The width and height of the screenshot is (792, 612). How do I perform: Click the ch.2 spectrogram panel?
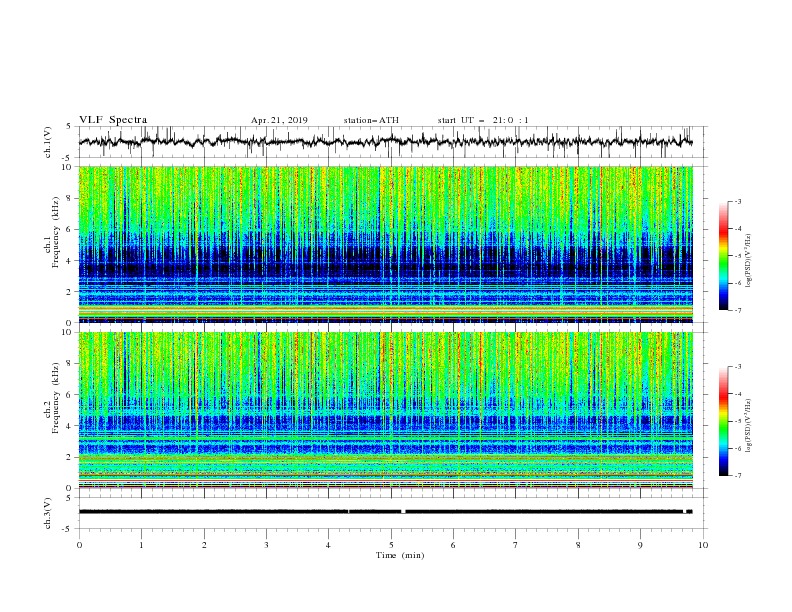[385, 410]
